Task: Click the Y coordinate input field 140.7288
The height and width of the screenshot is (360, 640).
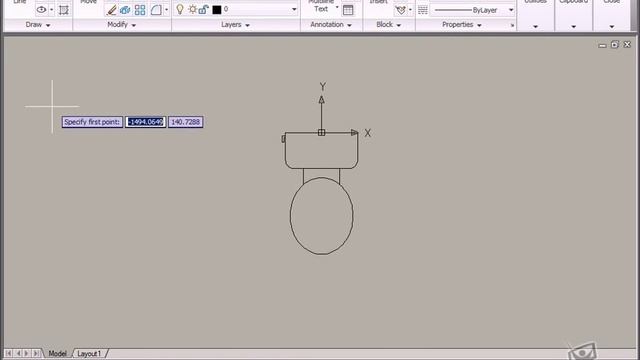Action: (x=185, y=122)
